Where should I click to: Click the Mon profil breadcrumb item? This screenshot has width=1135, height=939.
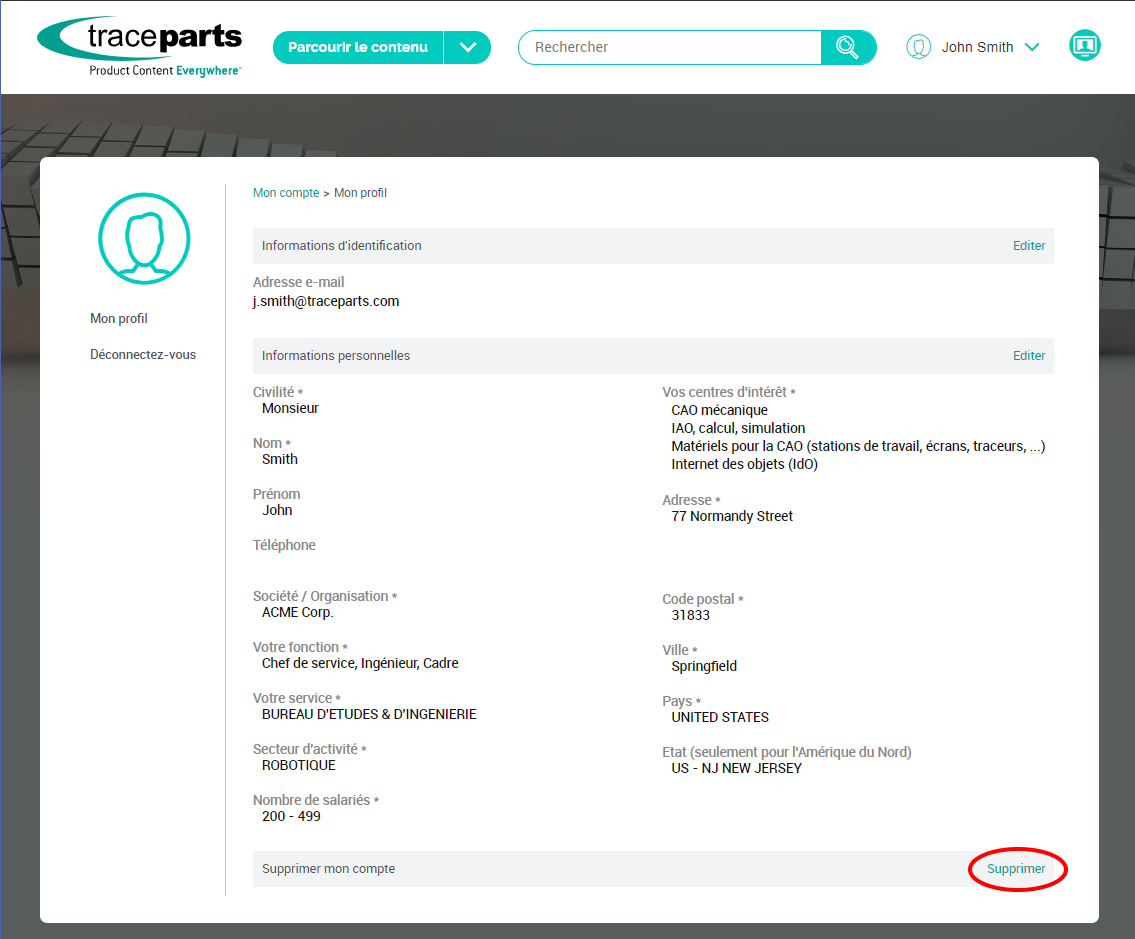coord(360,193)
